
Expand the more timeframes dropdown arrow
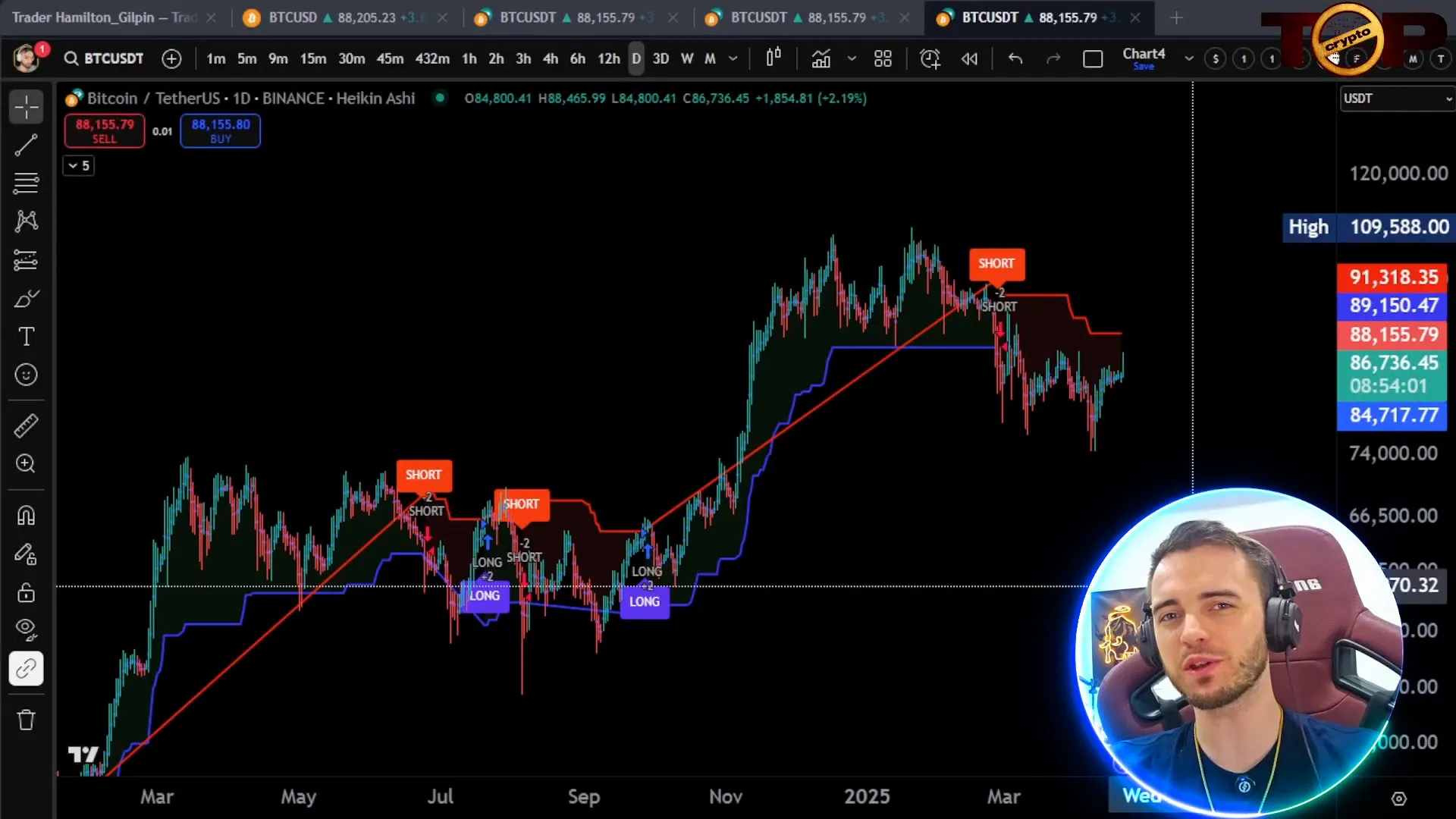coord(733,58)
